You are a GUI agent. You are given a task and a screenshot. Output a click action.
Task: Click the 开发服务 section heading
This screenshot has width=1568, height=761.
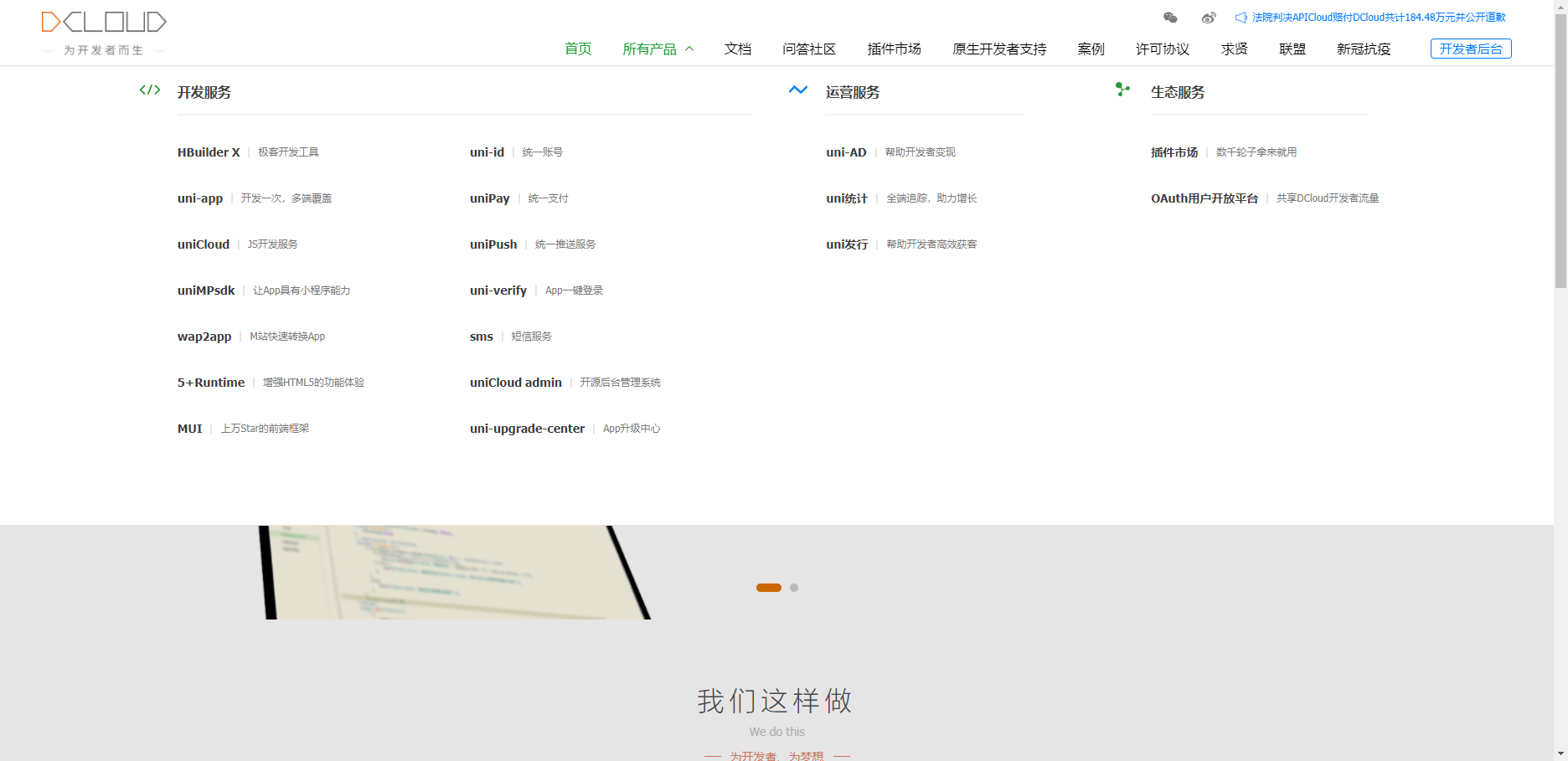click(x=204, y=92)
